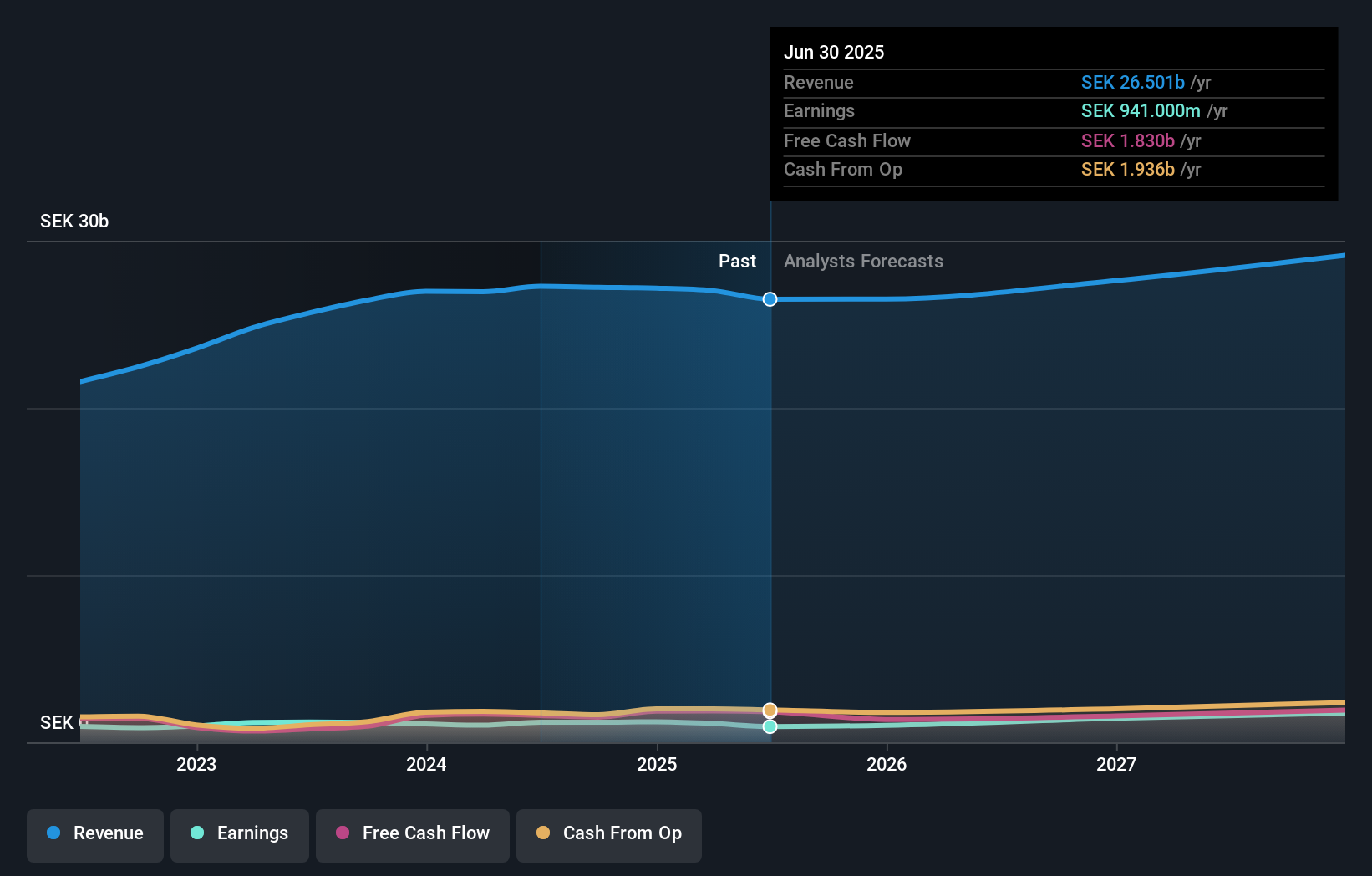Screen dimensions: 1372x876
Task: Click the 2024 x-axis label
Action: pos(426,765)
